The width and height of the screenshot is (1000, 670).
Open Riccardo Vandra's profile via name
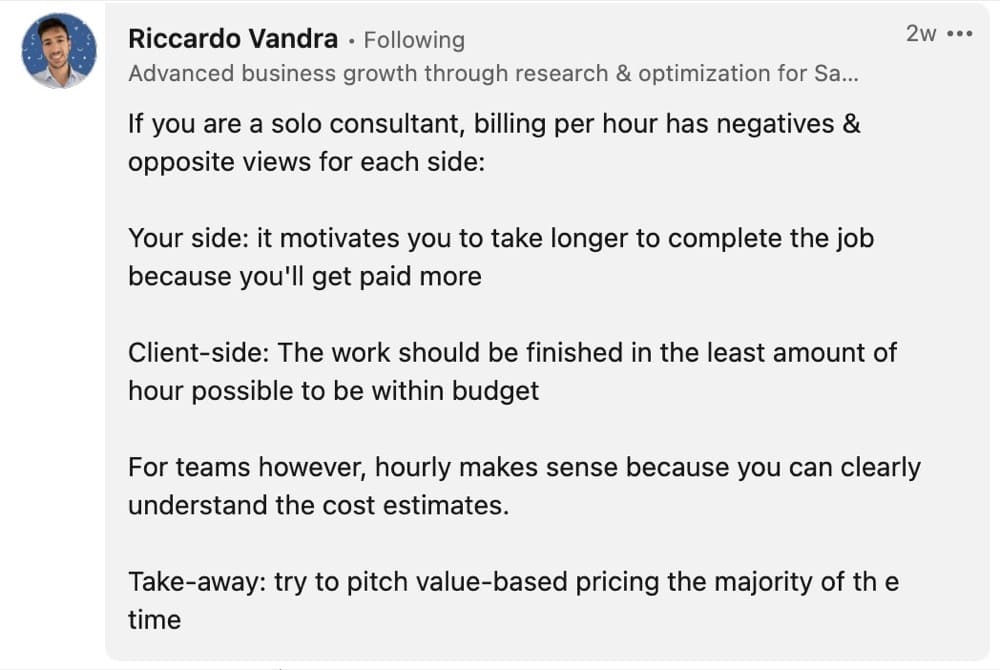pyautogui.click(x=233, y=39)
